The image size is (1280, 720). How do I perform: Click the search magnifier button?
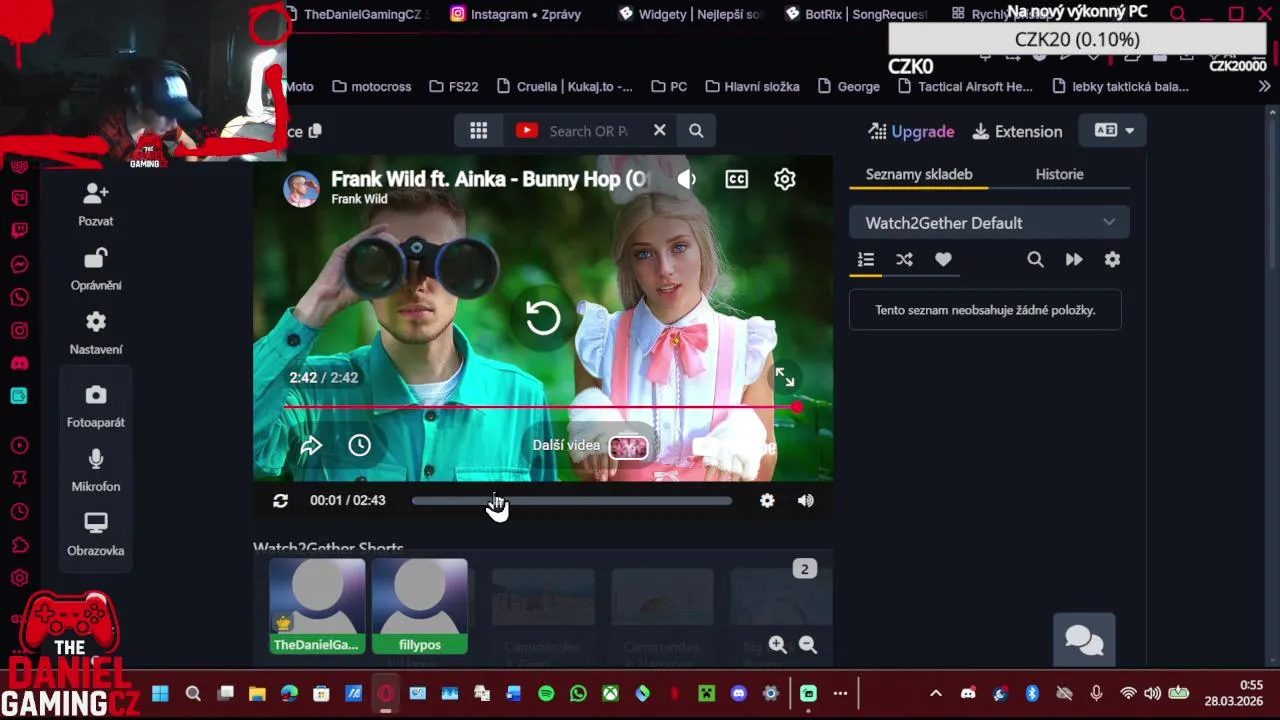(696, 131)
